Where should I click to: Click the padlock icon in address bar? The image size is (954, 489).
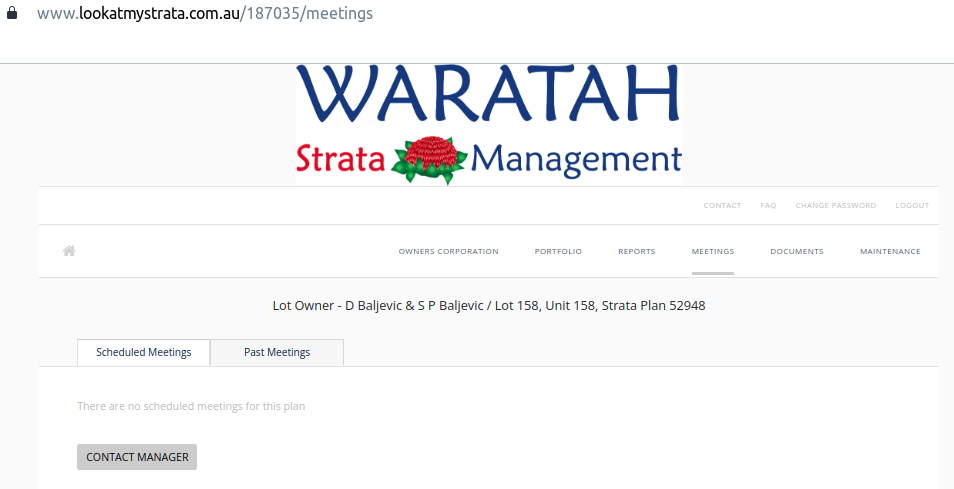click(12, 13)
